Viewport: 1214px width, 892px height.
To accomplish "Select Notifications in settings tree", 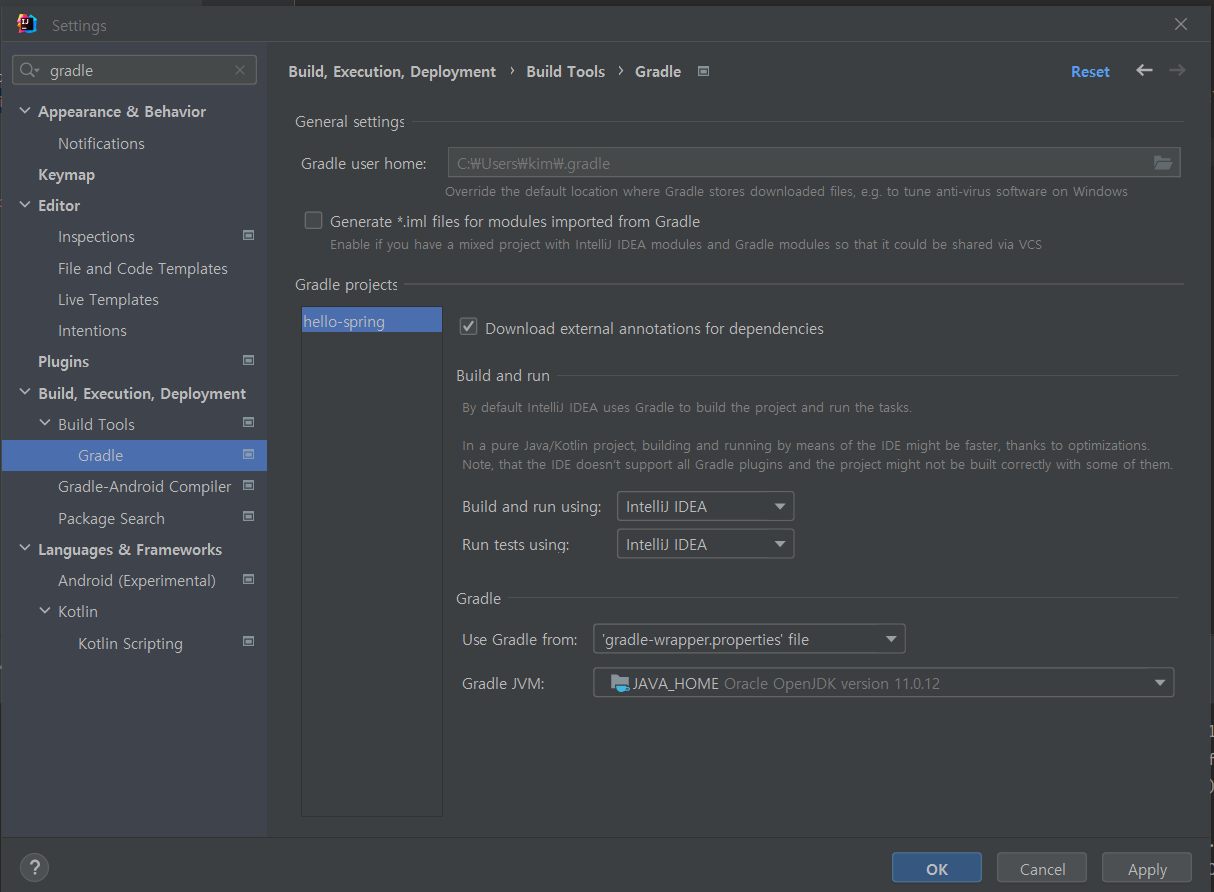I will (101, 143).
